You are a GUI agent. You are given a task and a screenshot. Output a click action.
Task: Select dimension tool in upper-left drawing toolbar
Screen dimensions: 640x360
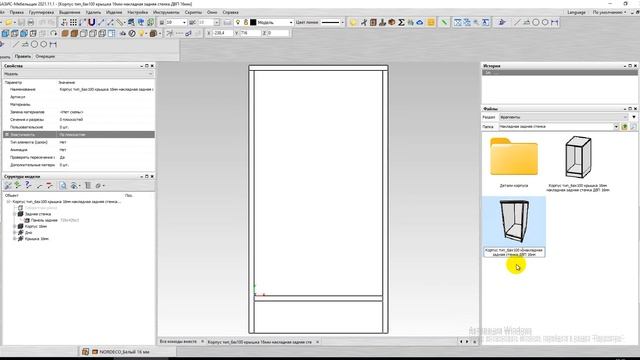click(x=53, y=44)
